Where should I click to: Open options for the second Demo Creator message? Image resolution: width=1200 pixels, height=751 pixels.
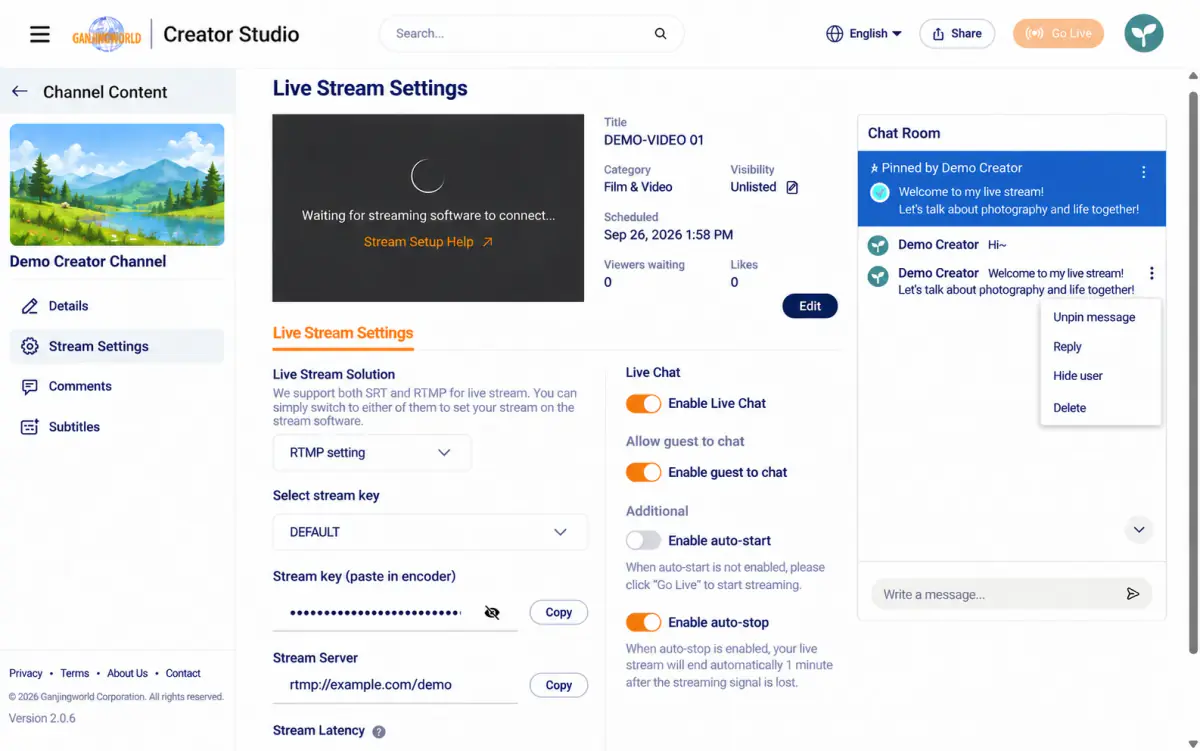(x=1152, y=273)
